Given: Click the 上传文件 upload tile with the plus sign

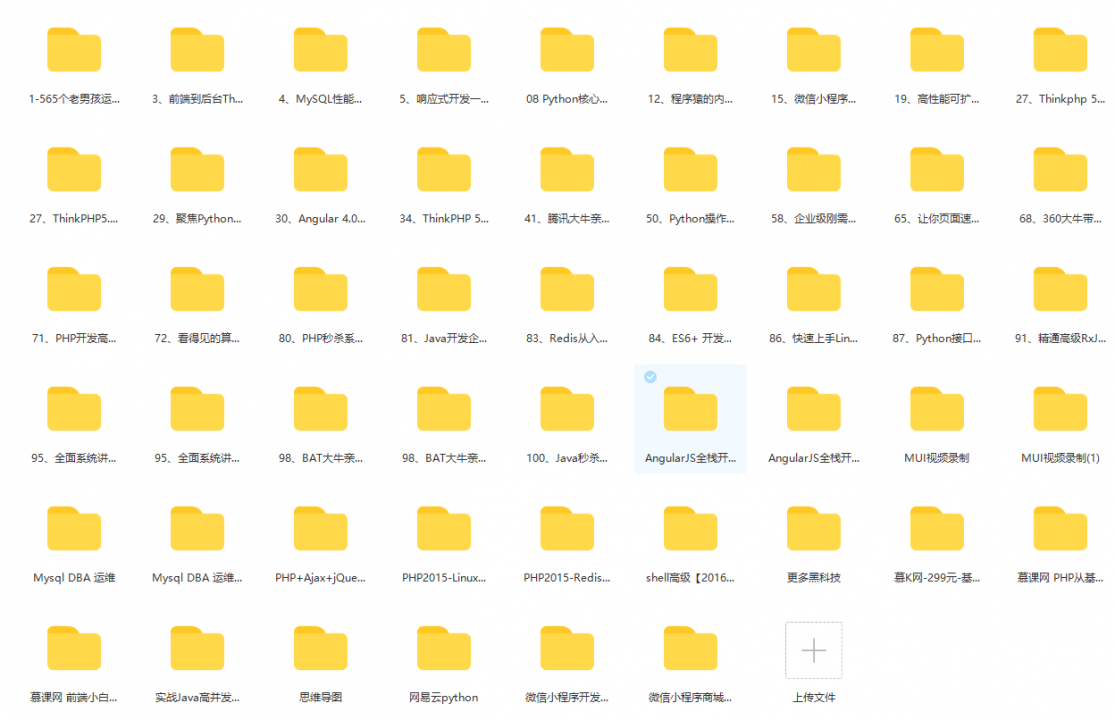Looking at the screenshot, I should (x=813, y=650).
